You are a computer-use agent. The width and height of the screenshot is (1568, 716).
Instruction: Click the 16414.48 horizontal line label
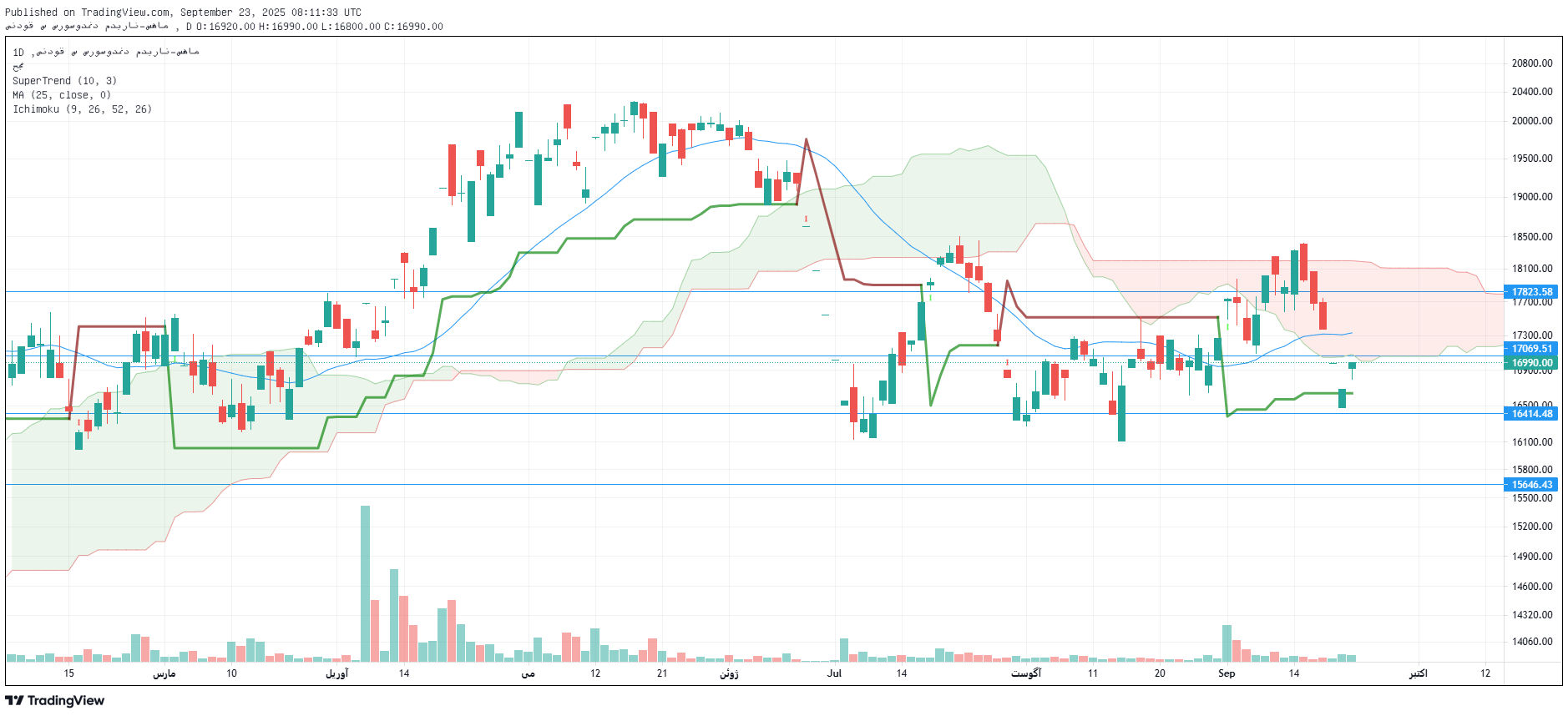1531,414
